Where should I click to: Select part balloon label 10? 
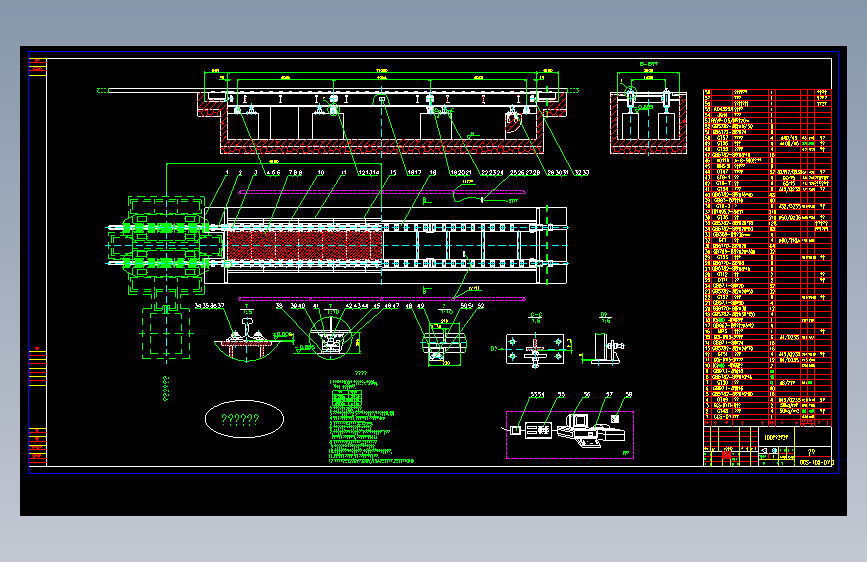click(x=321, y=173)
